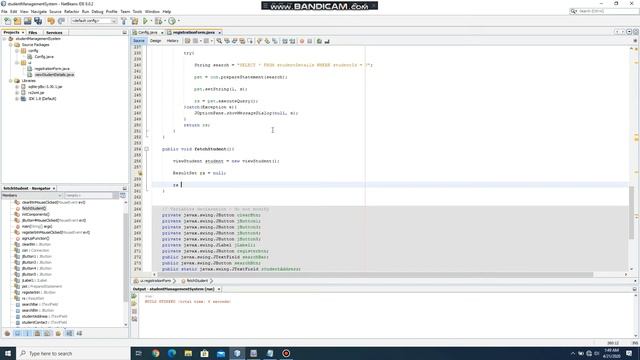Click the Build Project hammer icon

124,21
